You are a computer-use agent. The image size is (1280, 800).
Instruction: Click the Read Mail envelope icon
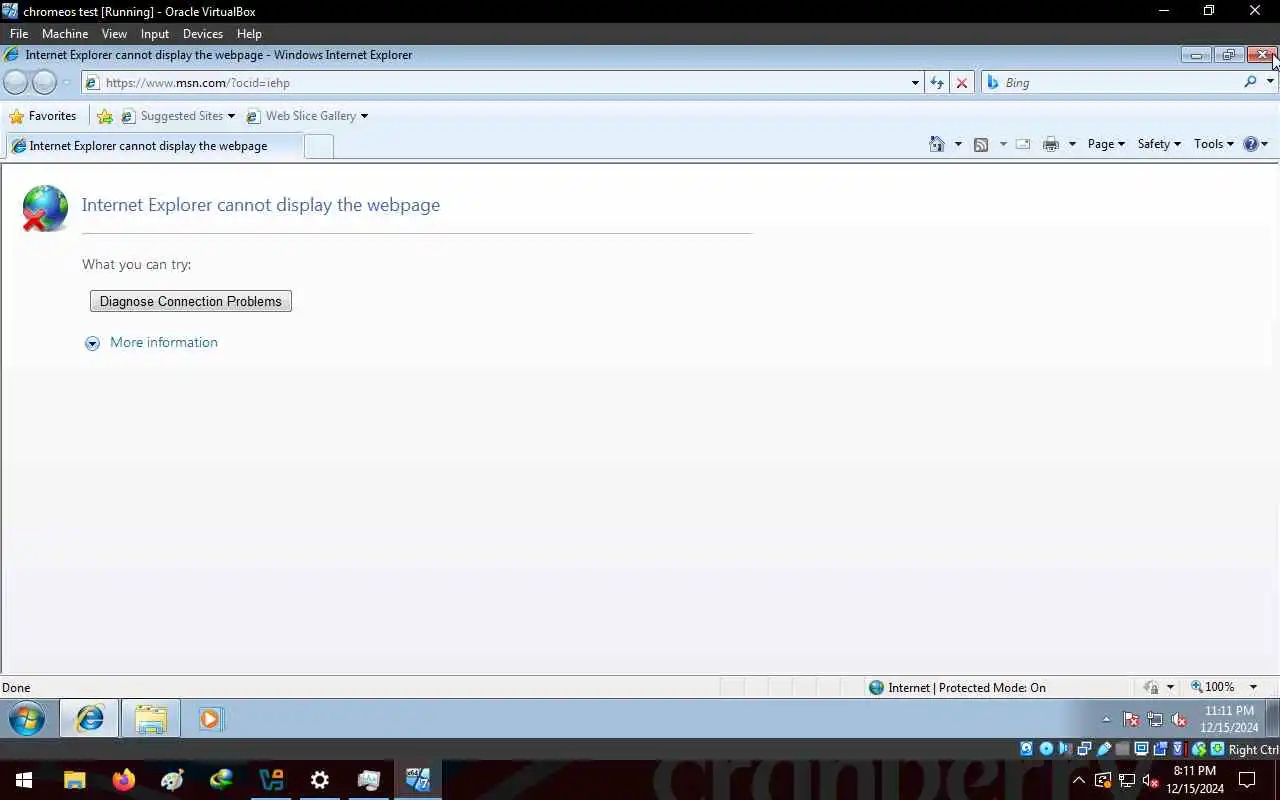[1023, 144]
